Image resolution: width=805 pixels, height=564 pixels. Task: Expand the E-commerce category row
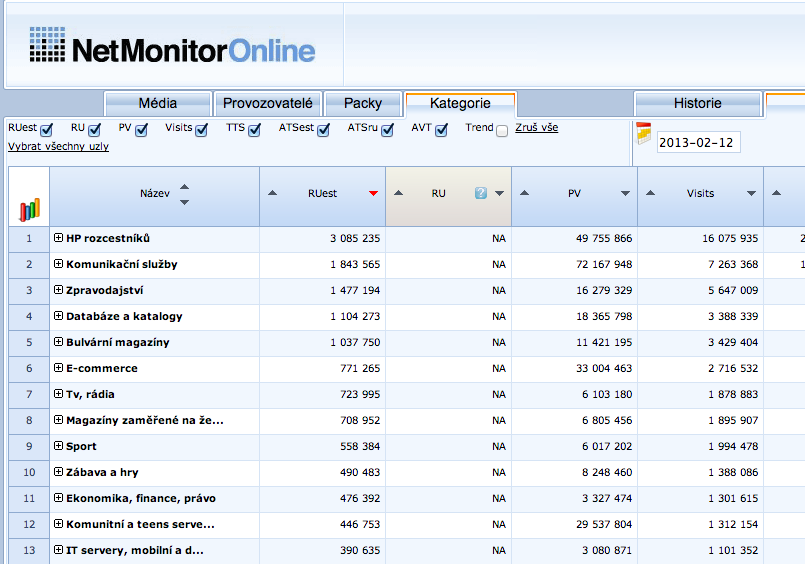58,368
